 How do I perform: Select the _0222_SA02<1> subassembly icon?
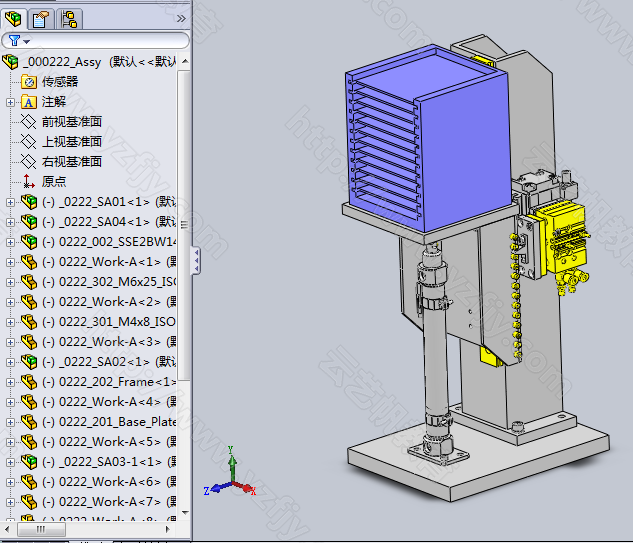[29, 362]
